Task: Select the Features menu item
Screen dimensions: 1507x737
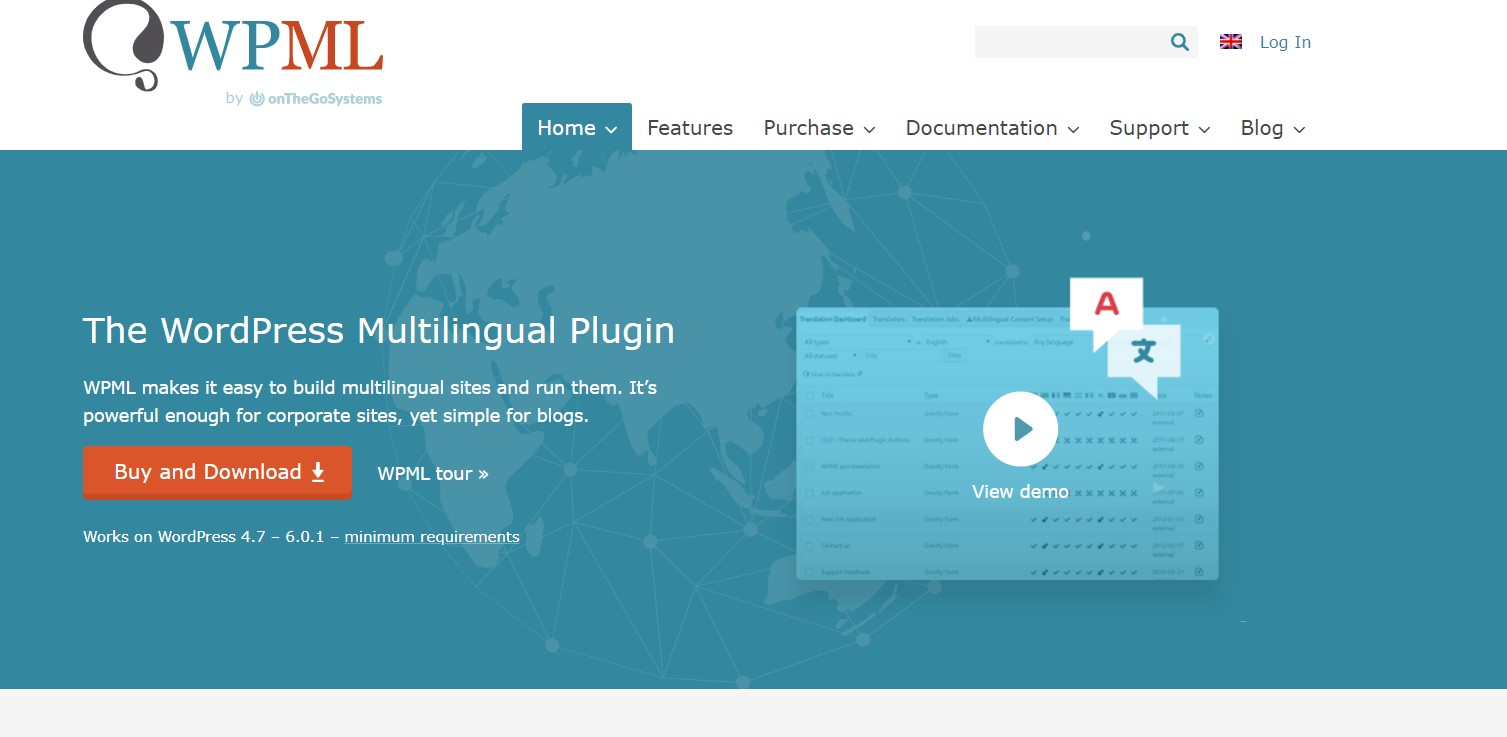Action: [689, 128]
